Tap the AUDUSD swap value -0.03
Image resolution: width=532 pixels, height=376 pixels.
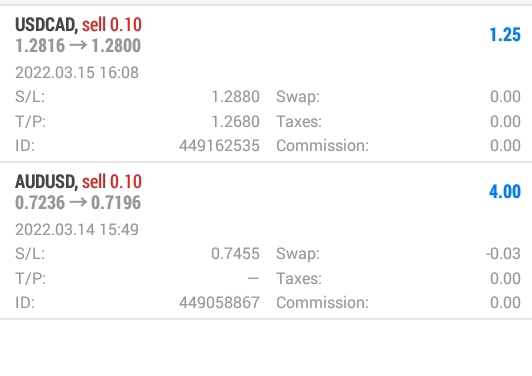click(503, 253)
